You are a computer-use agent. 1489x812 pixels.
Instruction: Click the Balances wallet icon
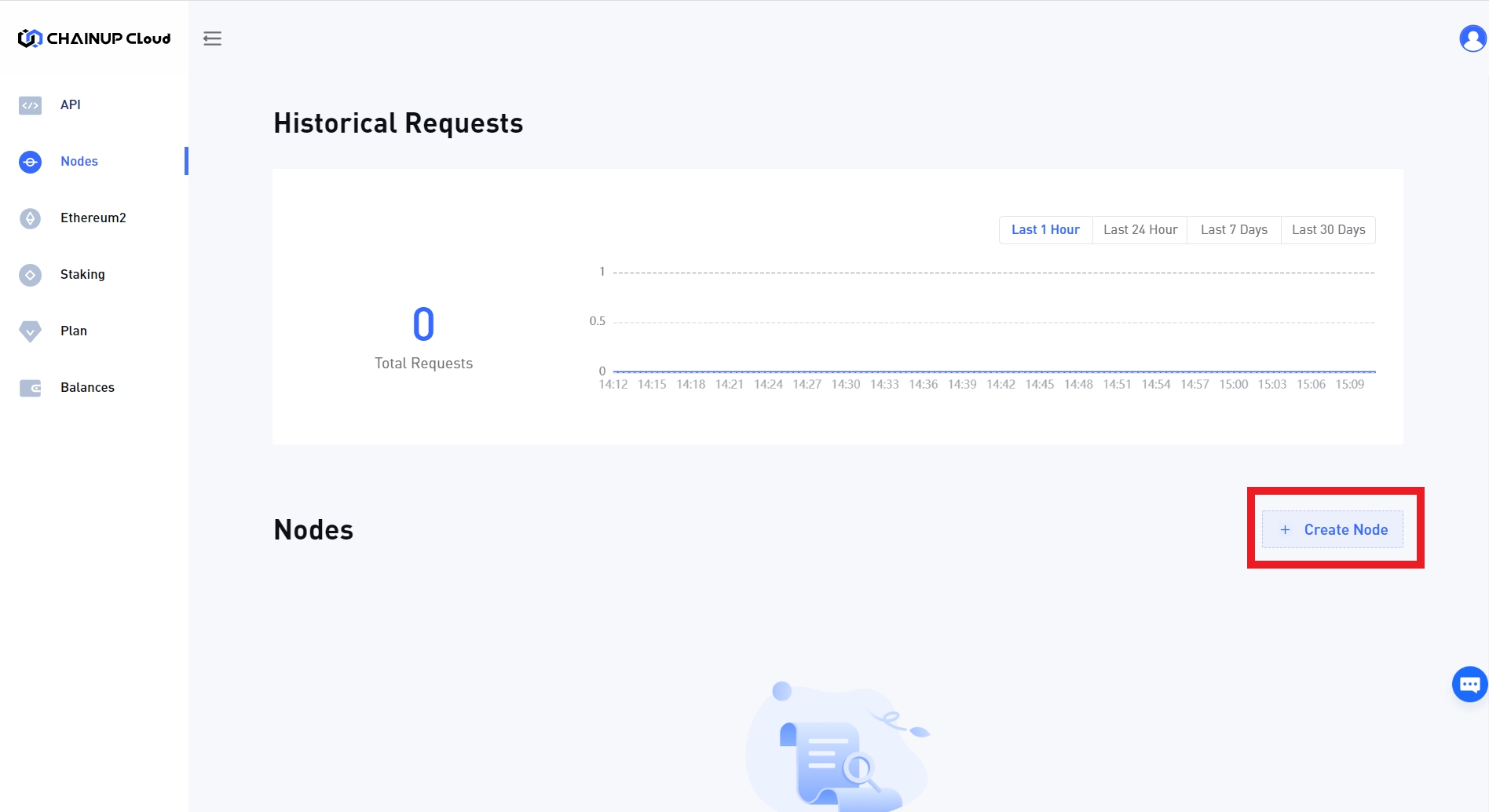(30, 388)
